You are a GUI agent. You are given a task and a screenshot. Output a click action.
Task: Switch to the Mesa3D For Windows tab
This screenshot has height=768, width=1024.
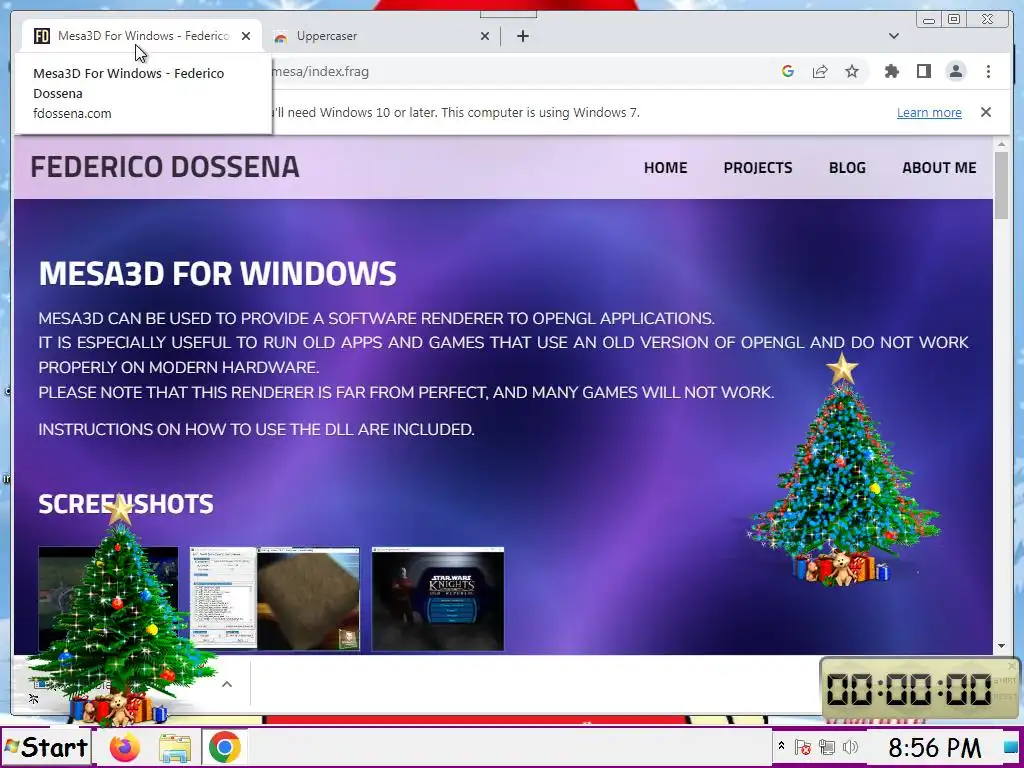(x=142, y=36)
